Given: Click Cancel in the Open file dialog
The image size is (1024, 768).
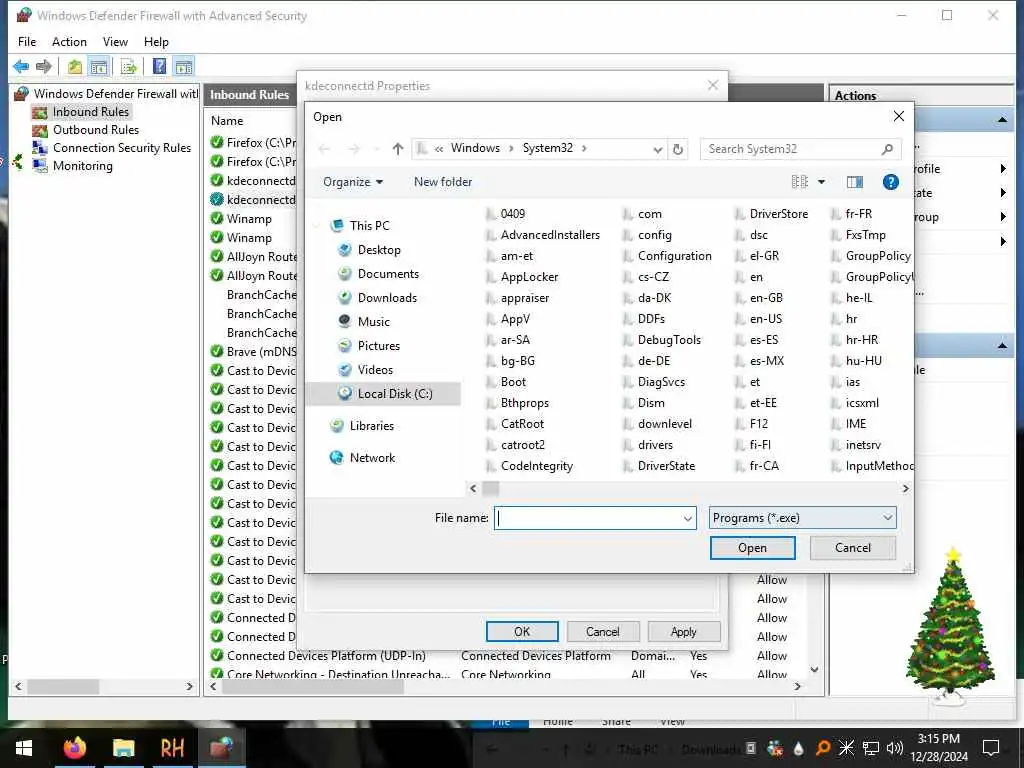Looking at the screenshot, I should pos(852,548).
